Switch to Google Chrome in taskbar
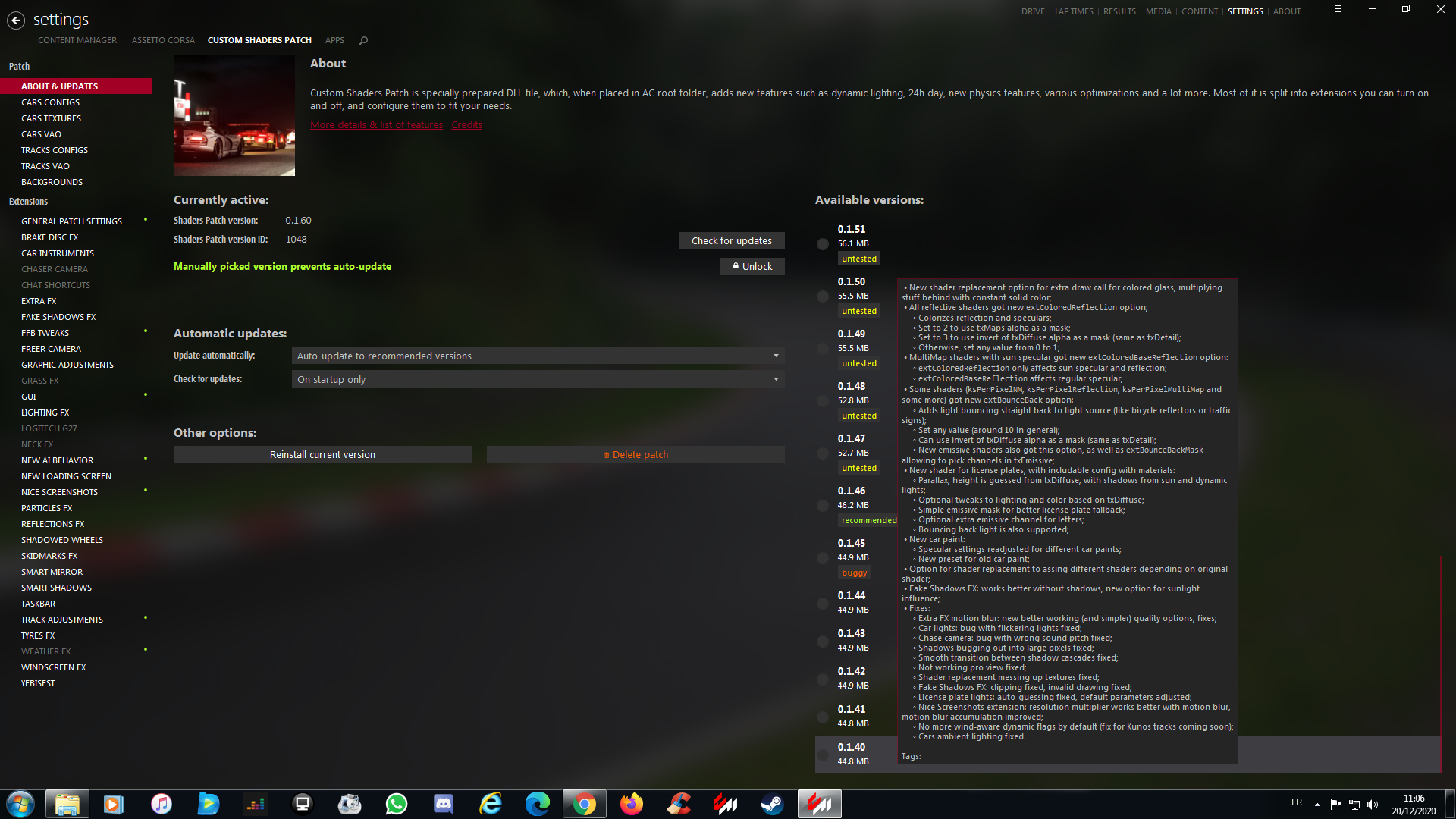The image size is (1456, 819). pyautogui.click(x=585, y=804)
